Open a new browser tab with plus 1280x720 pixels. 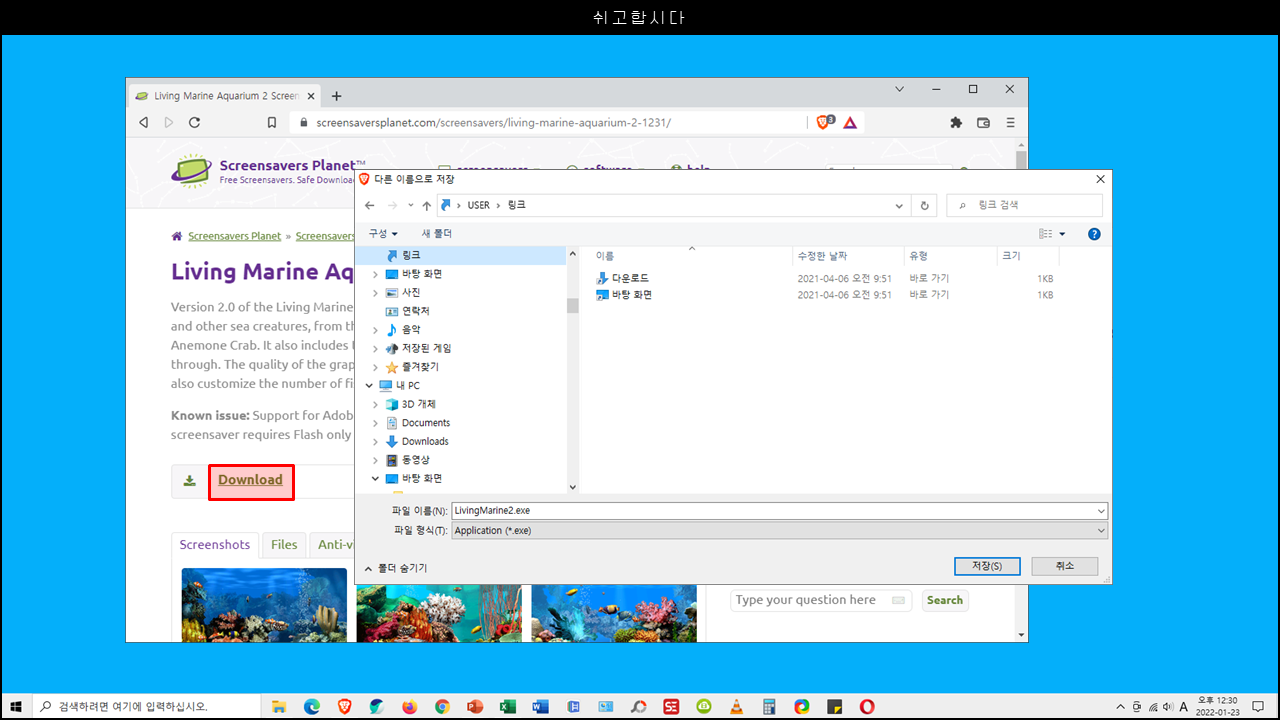pyautogui.click(x=337, y=96)
